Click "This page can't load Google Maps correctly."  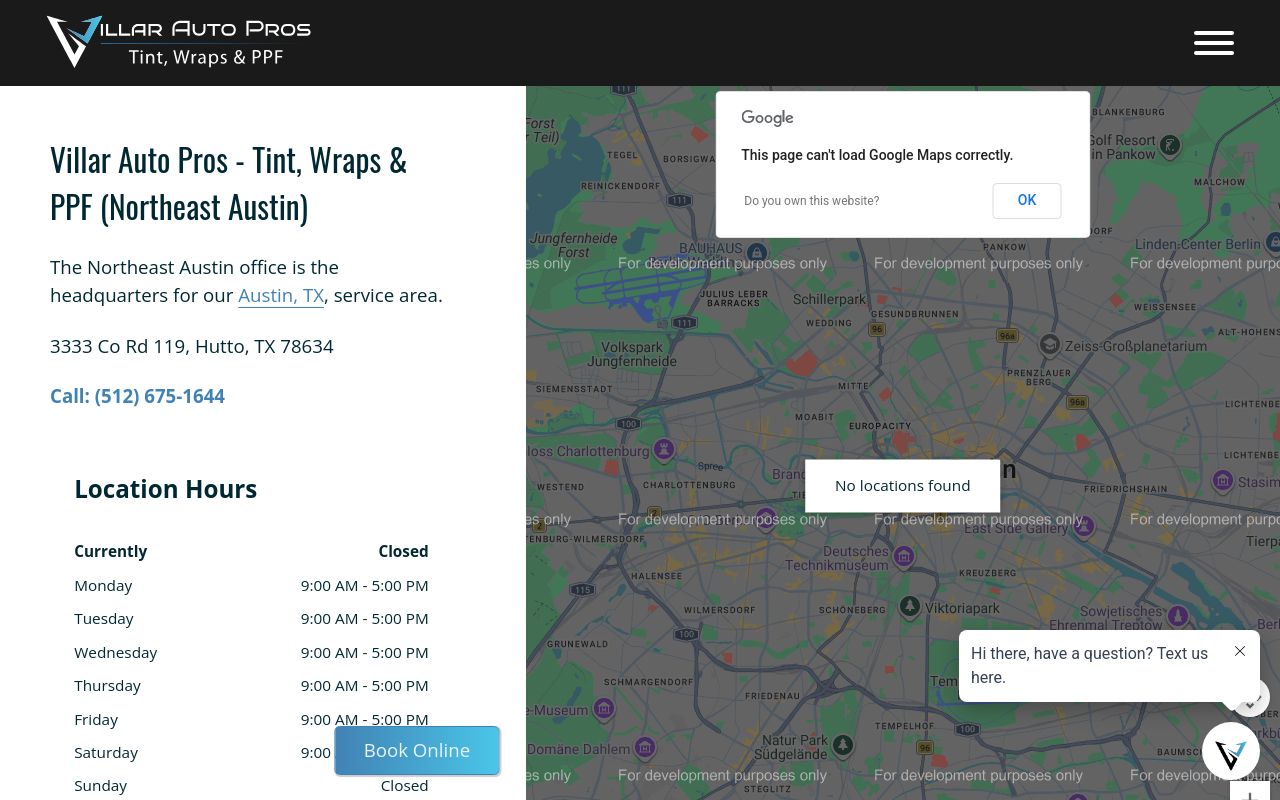click(877, 155)
